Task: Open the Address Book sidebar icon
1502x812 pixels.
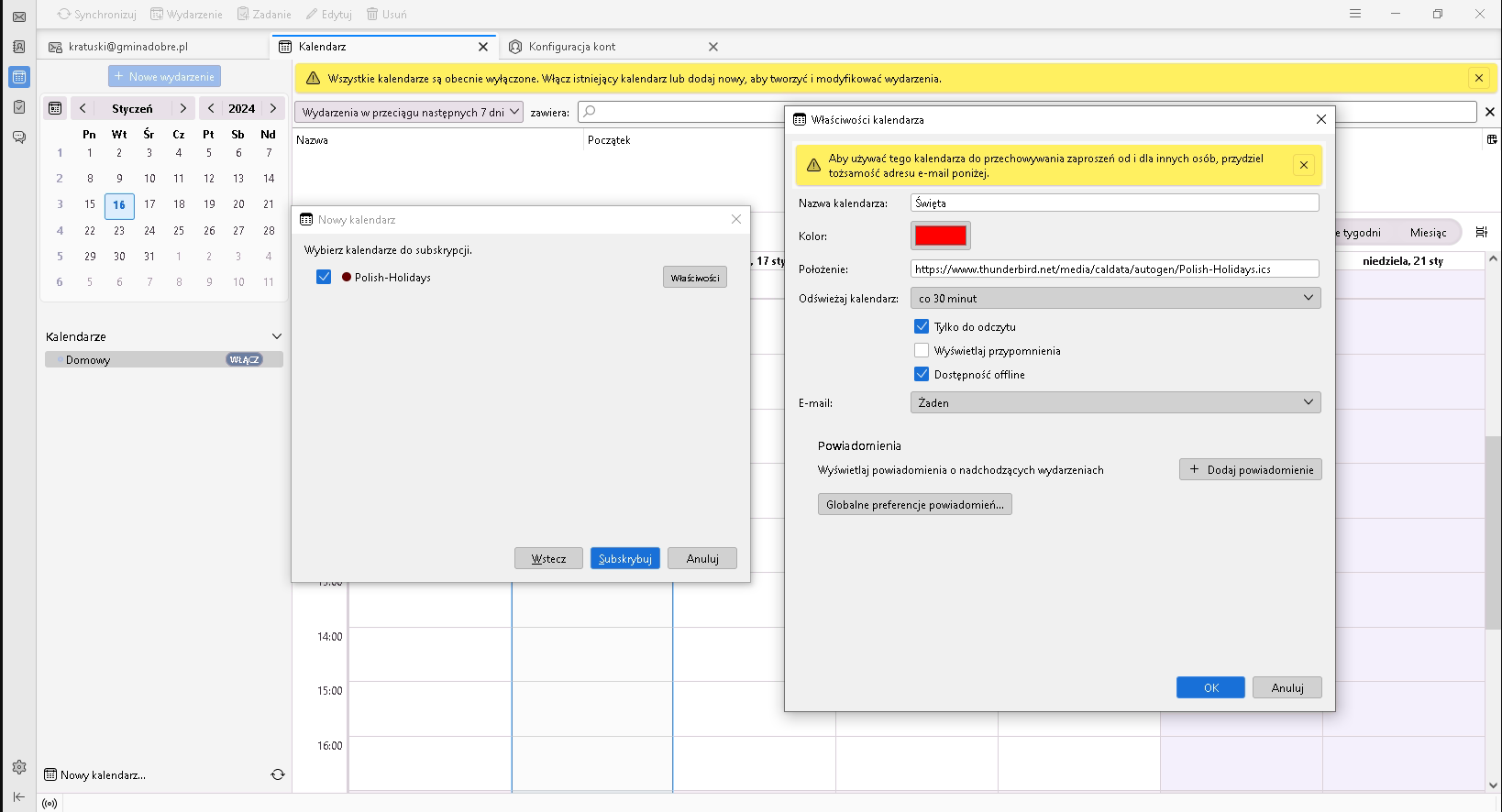Action: [x=18, y=47]
